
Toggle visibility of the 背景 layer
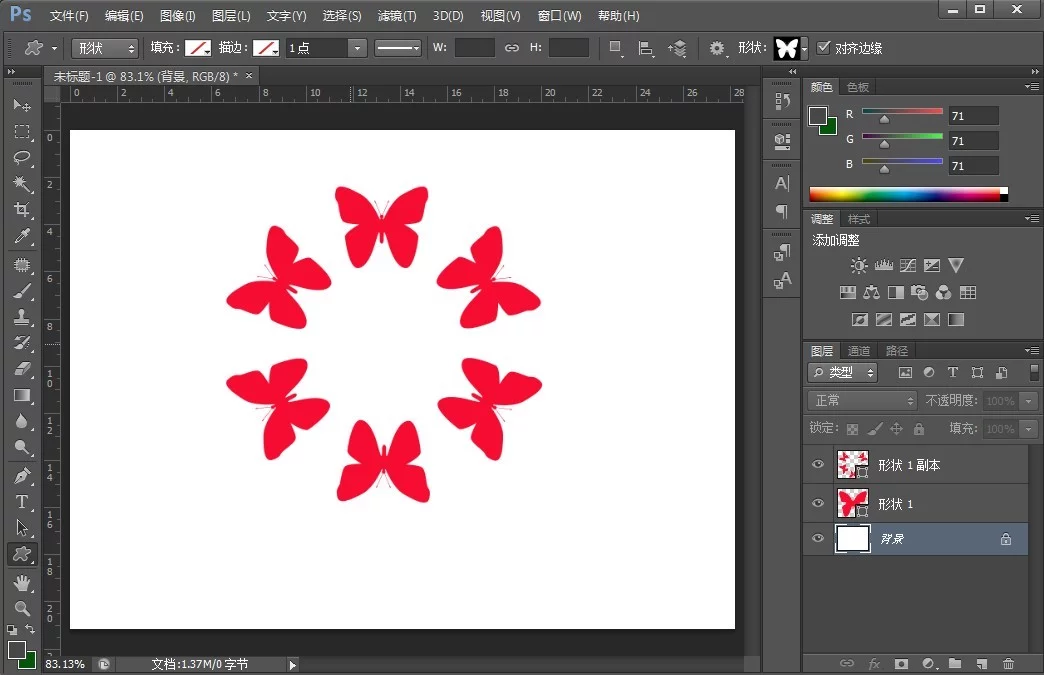818,539
